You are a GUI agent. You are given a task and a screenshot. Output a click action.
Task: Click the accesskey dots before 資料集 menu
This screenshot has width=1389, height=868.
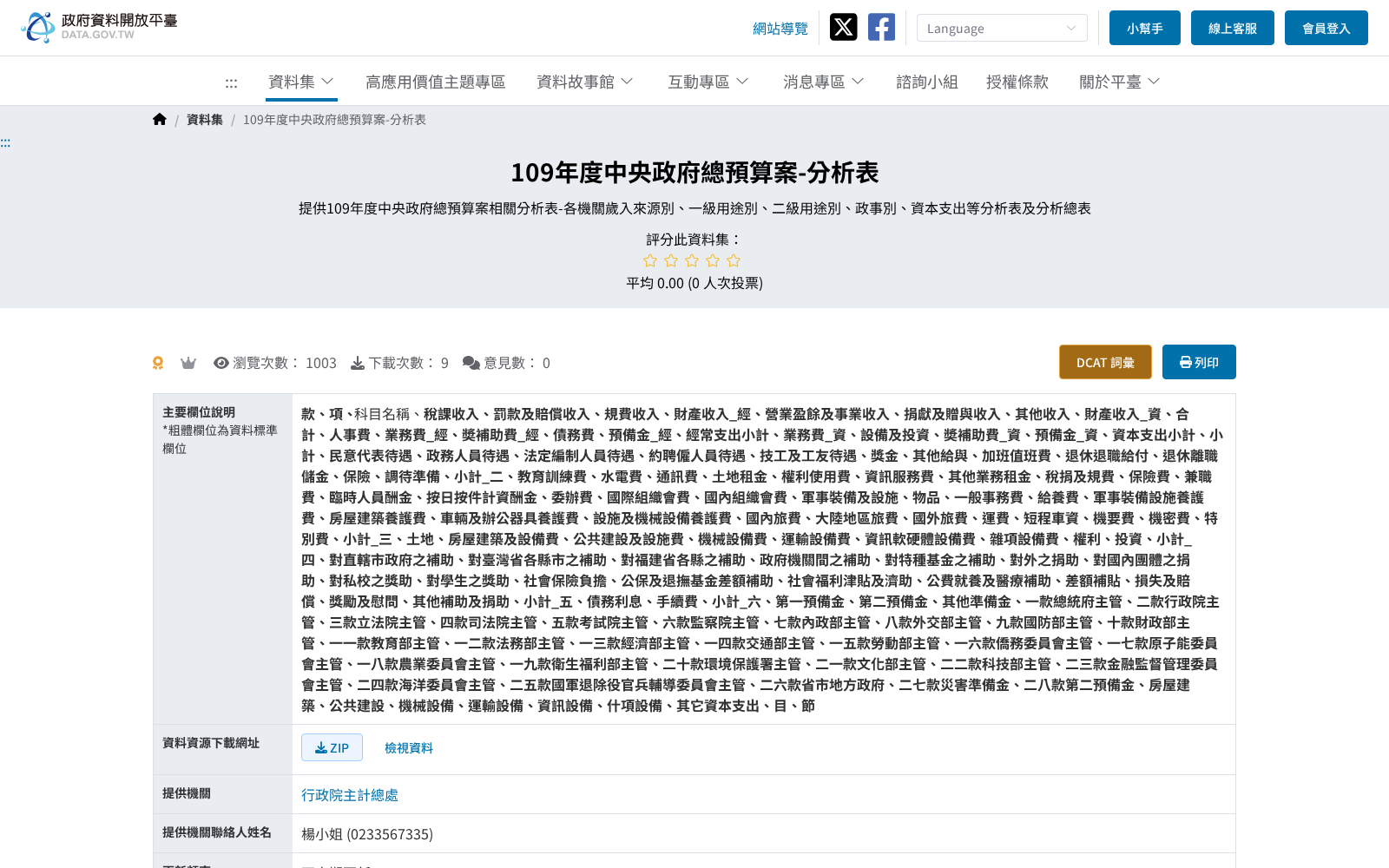coord(231,83)
